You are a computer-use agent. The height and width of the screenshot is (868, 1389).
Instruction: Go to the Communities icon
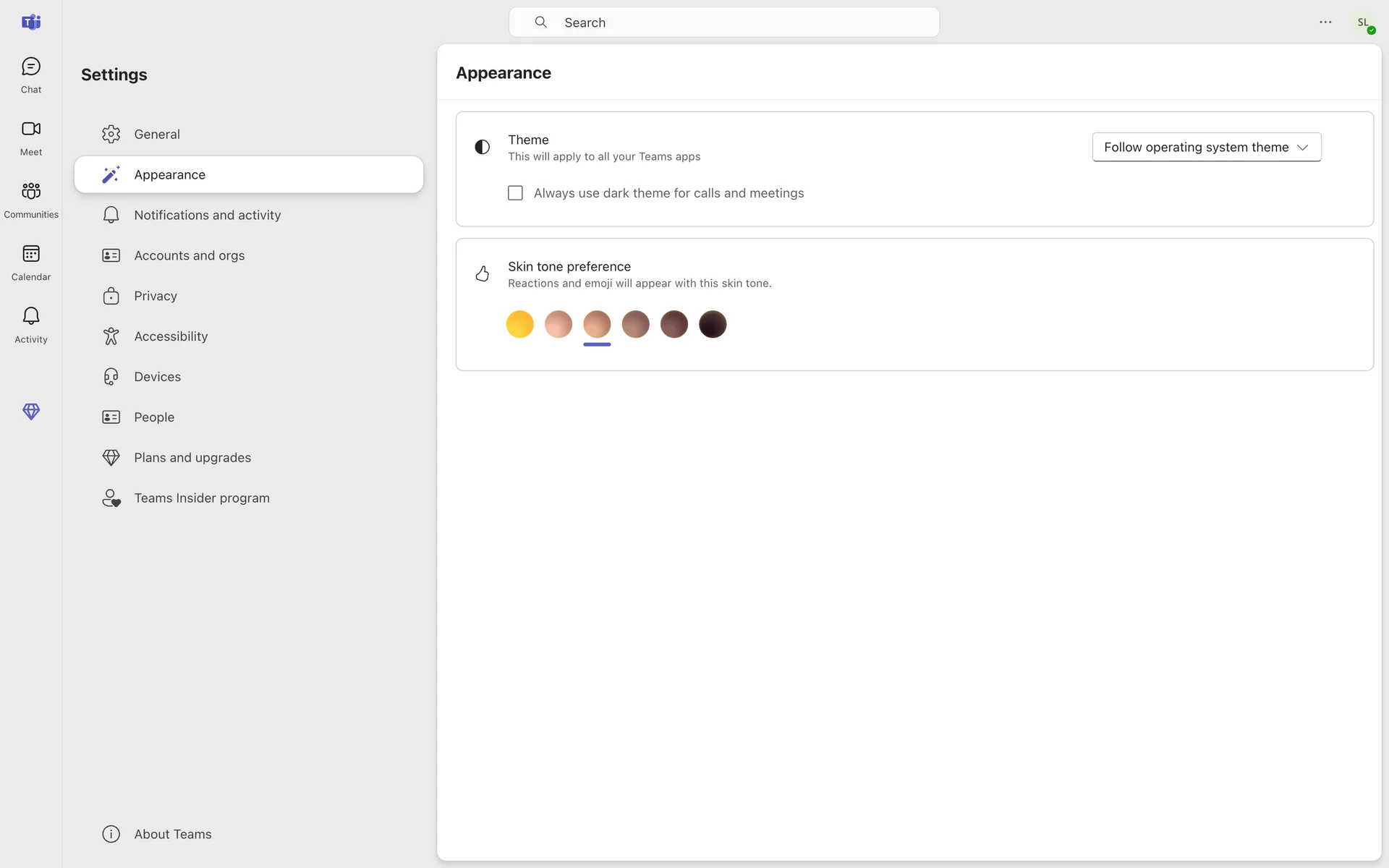tap(31, 192)
